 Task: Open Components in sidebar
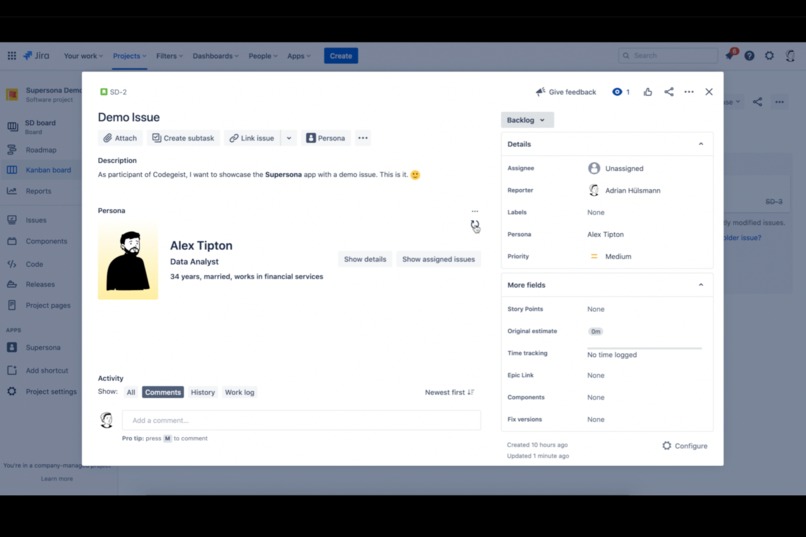point(41,241)
